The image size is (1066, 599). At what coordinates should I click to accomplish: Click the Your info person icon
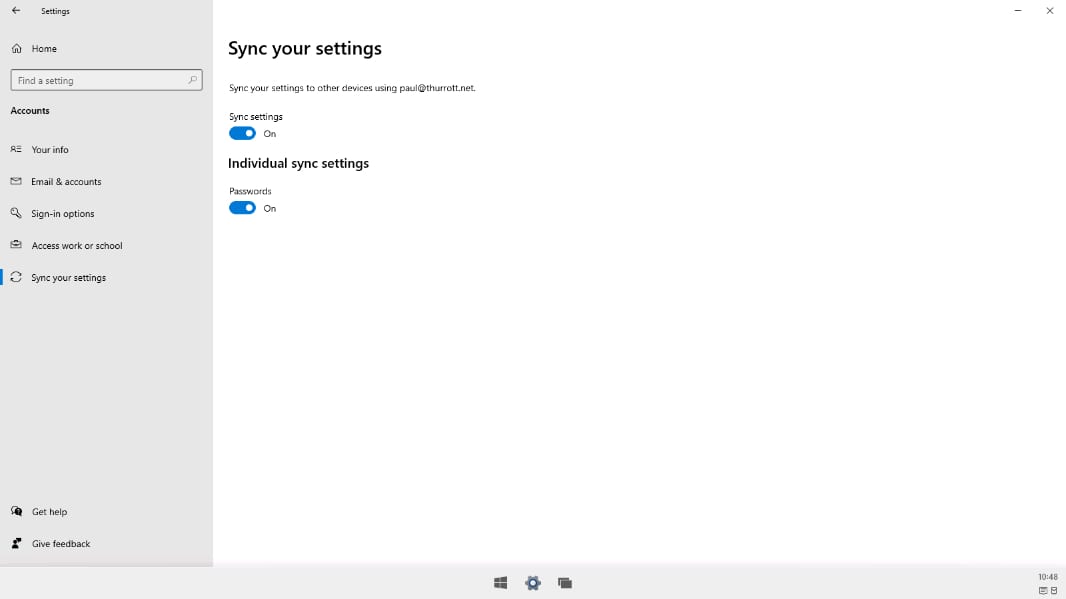click(16, 149)
